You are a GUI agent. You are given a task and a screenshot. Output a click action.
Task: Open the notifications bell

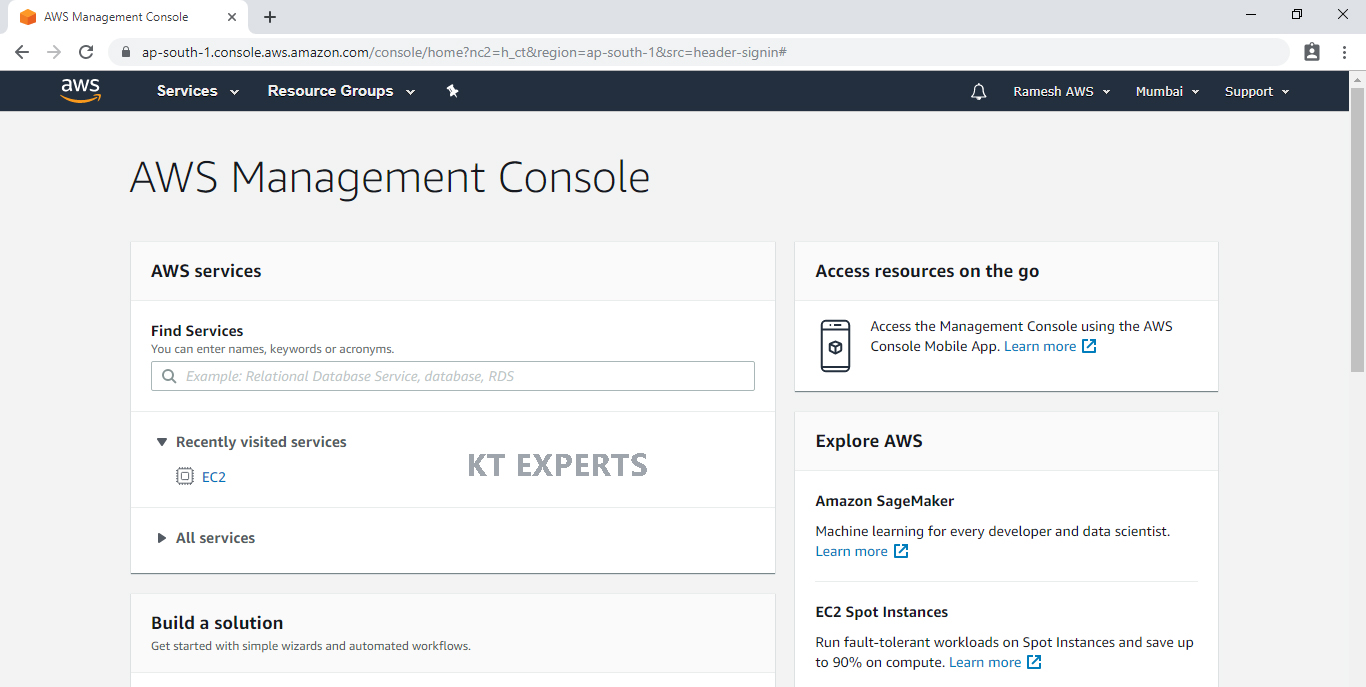point(978,92)
